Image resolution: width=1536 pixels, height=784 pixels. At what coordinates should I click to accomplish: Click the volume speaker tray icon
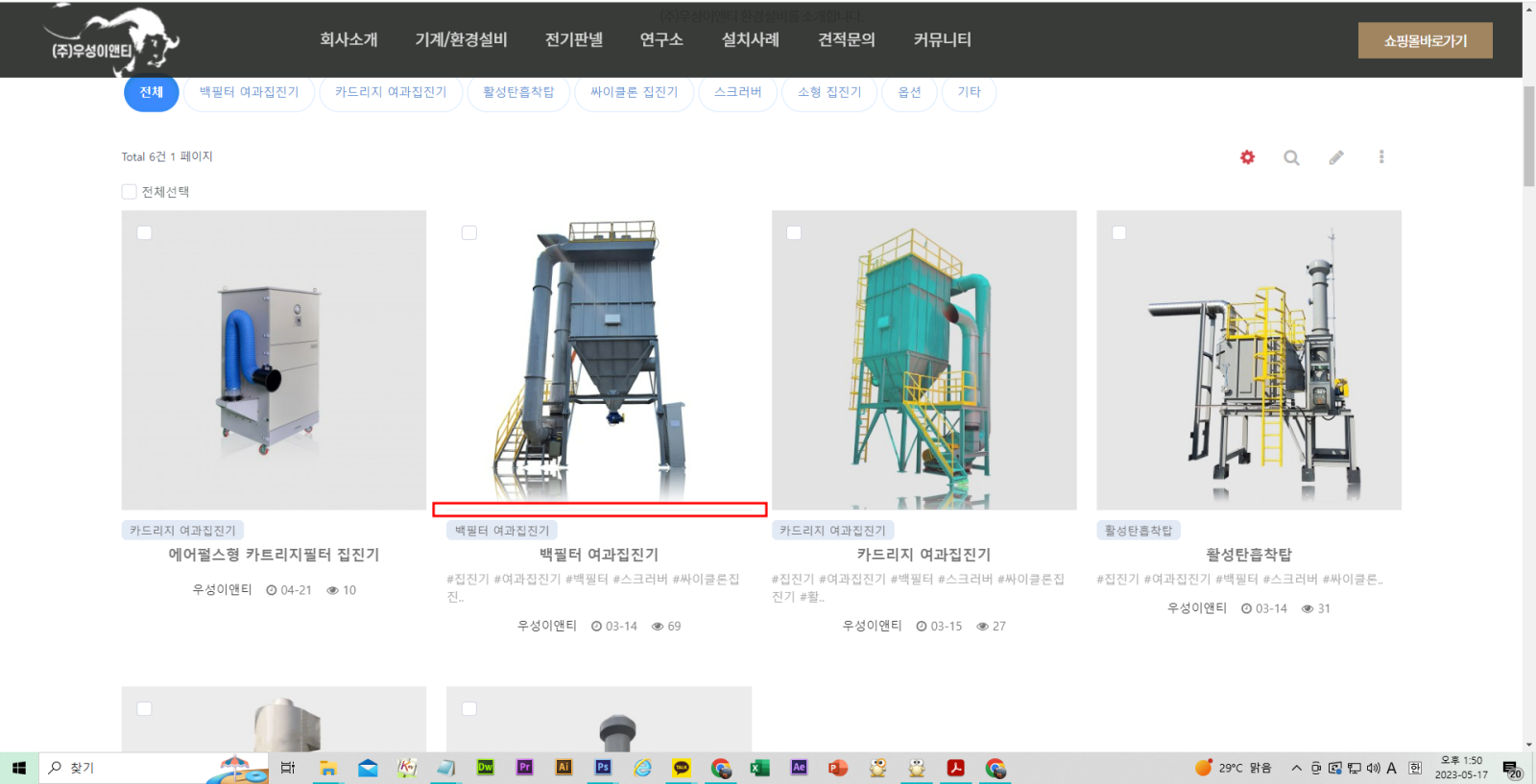coord(1373,768)
